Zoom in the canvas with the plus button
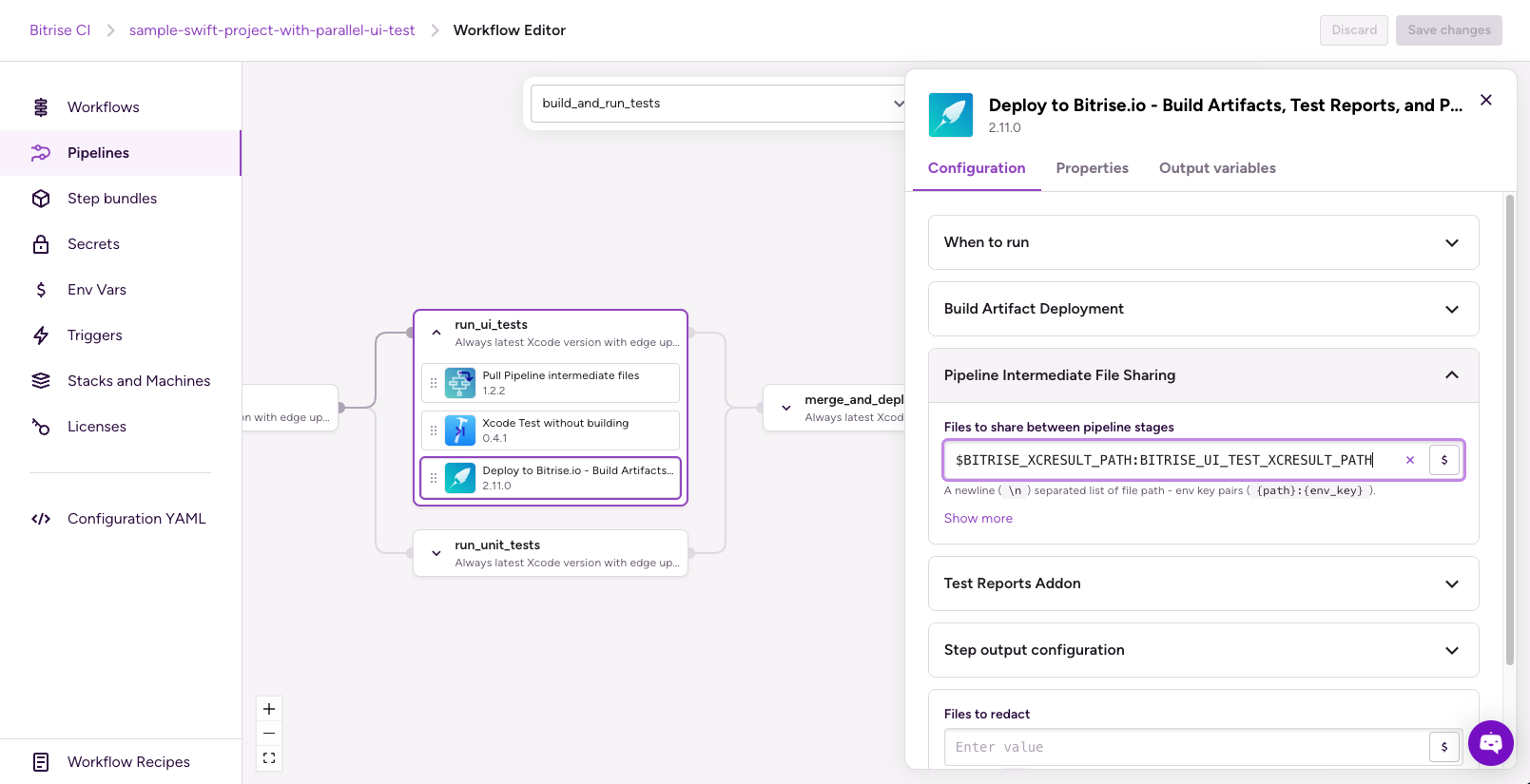Viewport: 1530px width, 784px height. click(269, 709)
